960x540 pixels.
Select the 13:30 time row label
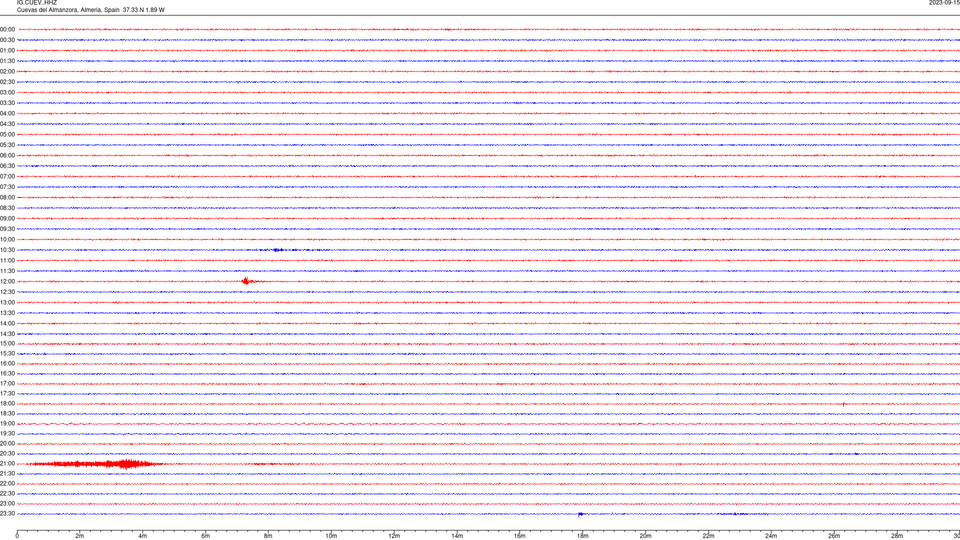[7, 313]
